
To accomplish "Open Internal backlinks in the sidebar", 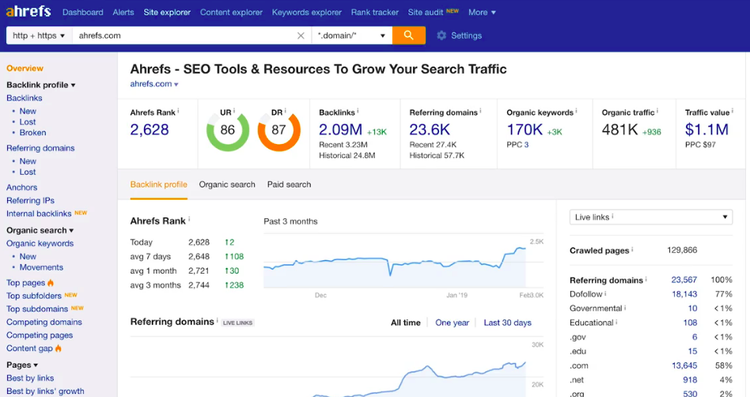I will point(39,214).
